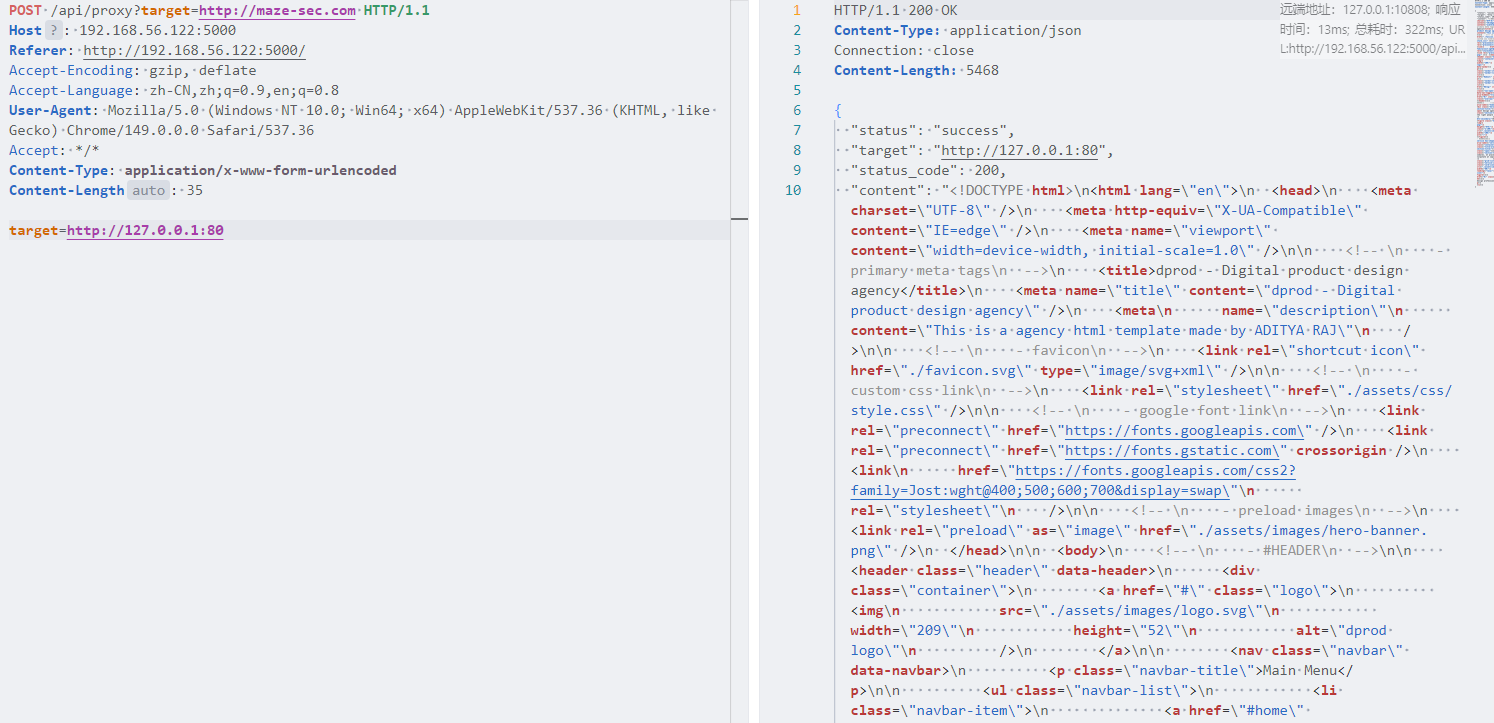Open the http://maze-sec.com link in request line
1494x723 pixels.
click(x=277, y=10)
